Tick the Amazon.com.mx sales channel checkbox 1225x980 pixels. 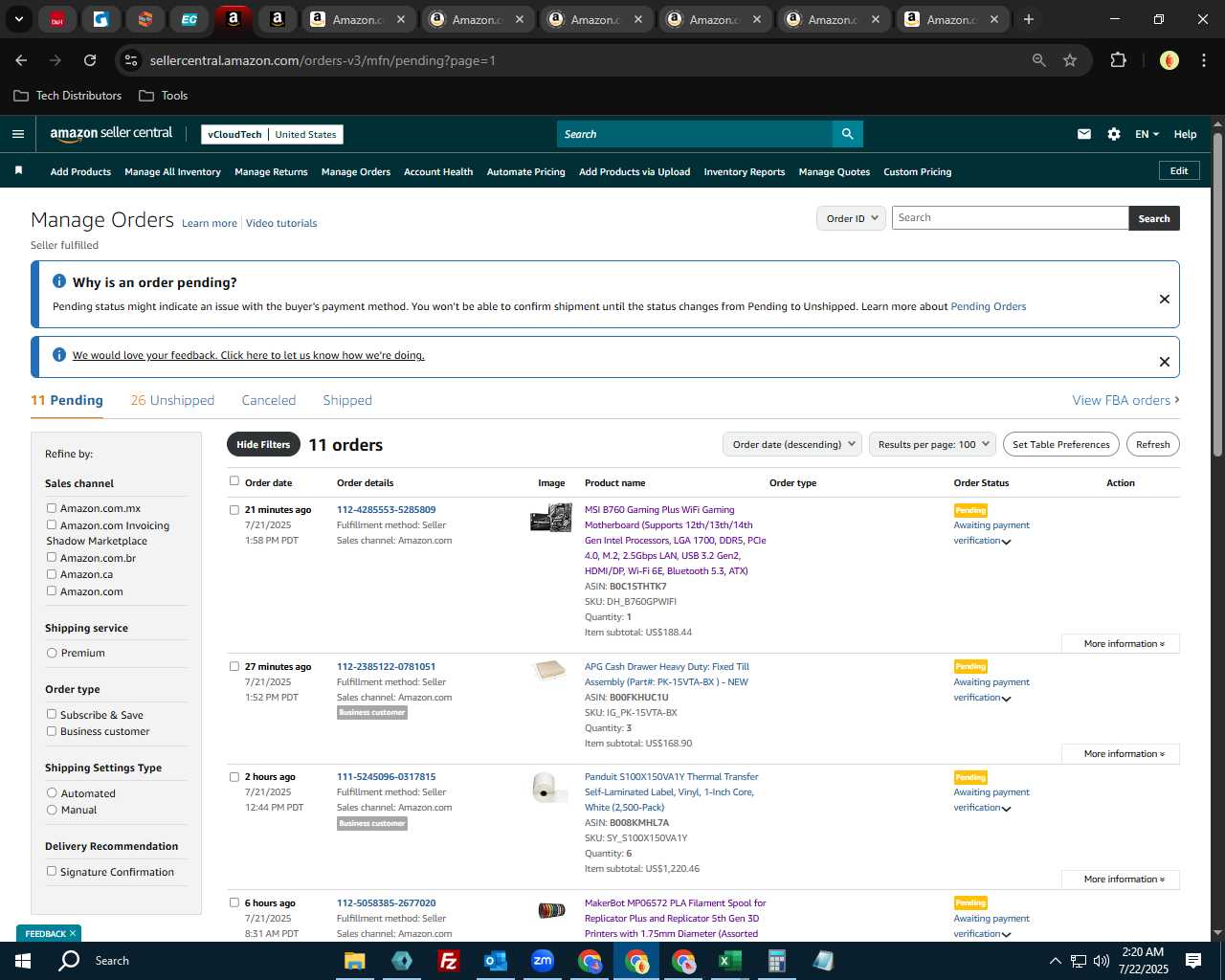pos(52,508)
